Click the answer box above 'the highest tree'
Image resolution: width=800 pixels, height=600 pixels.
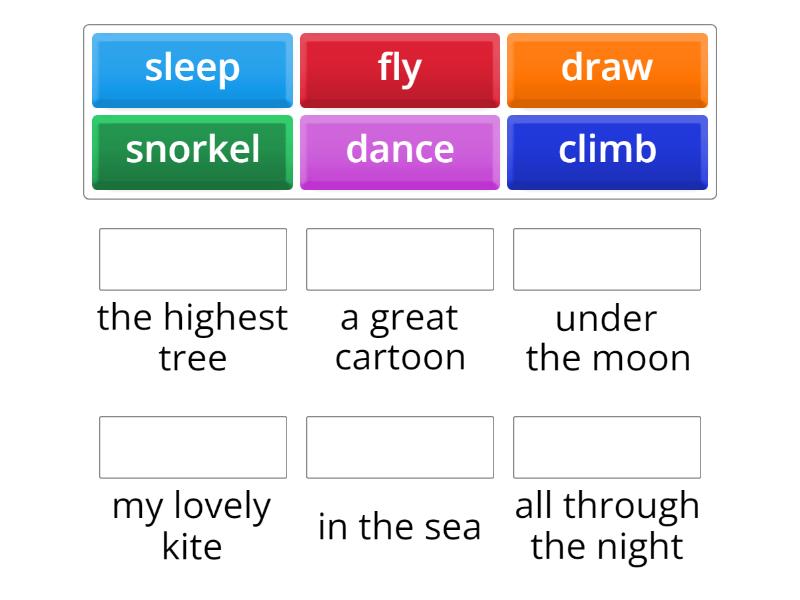193,259
